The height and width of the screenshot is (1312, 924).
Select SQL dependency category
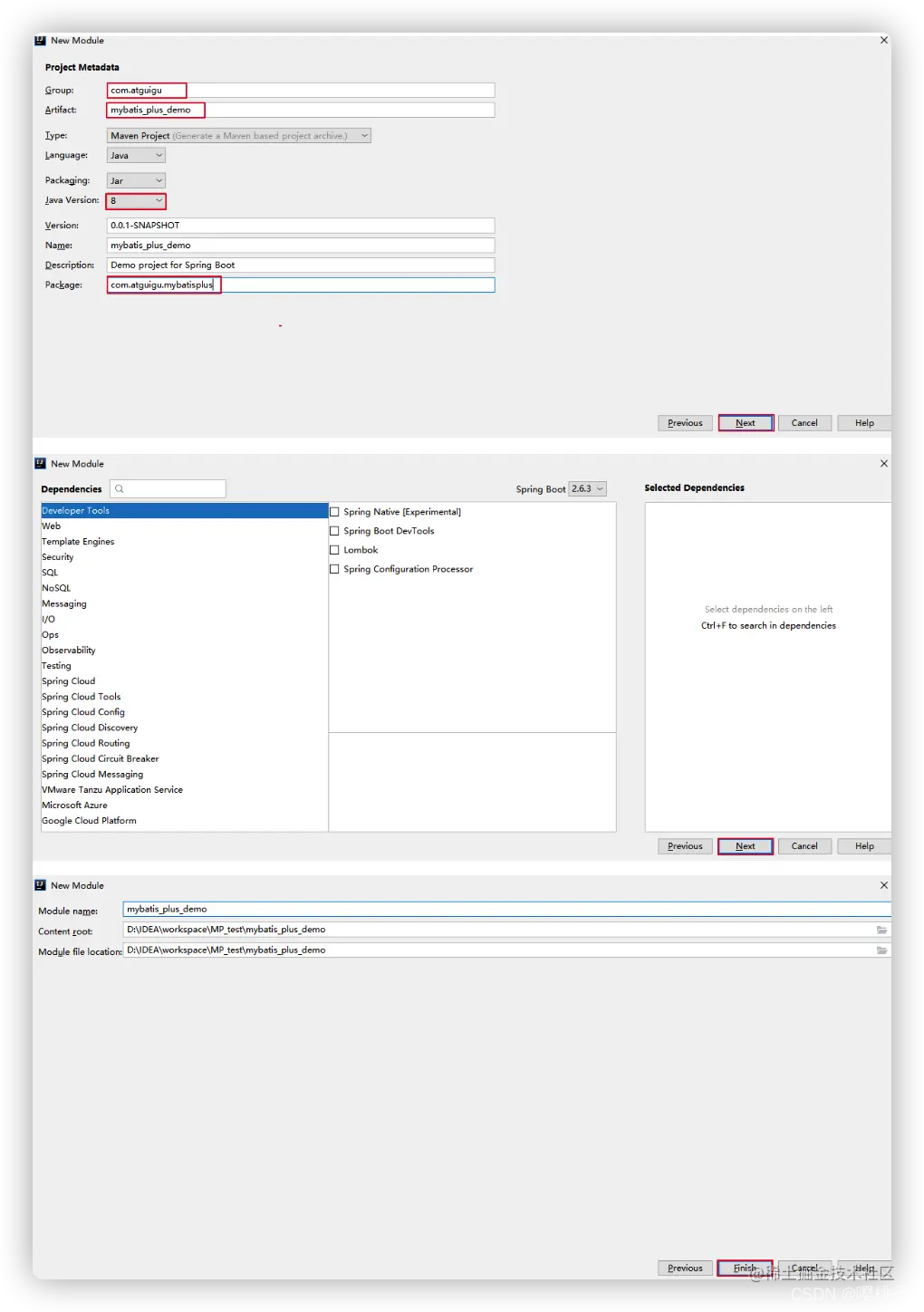[x=184, y=573]
